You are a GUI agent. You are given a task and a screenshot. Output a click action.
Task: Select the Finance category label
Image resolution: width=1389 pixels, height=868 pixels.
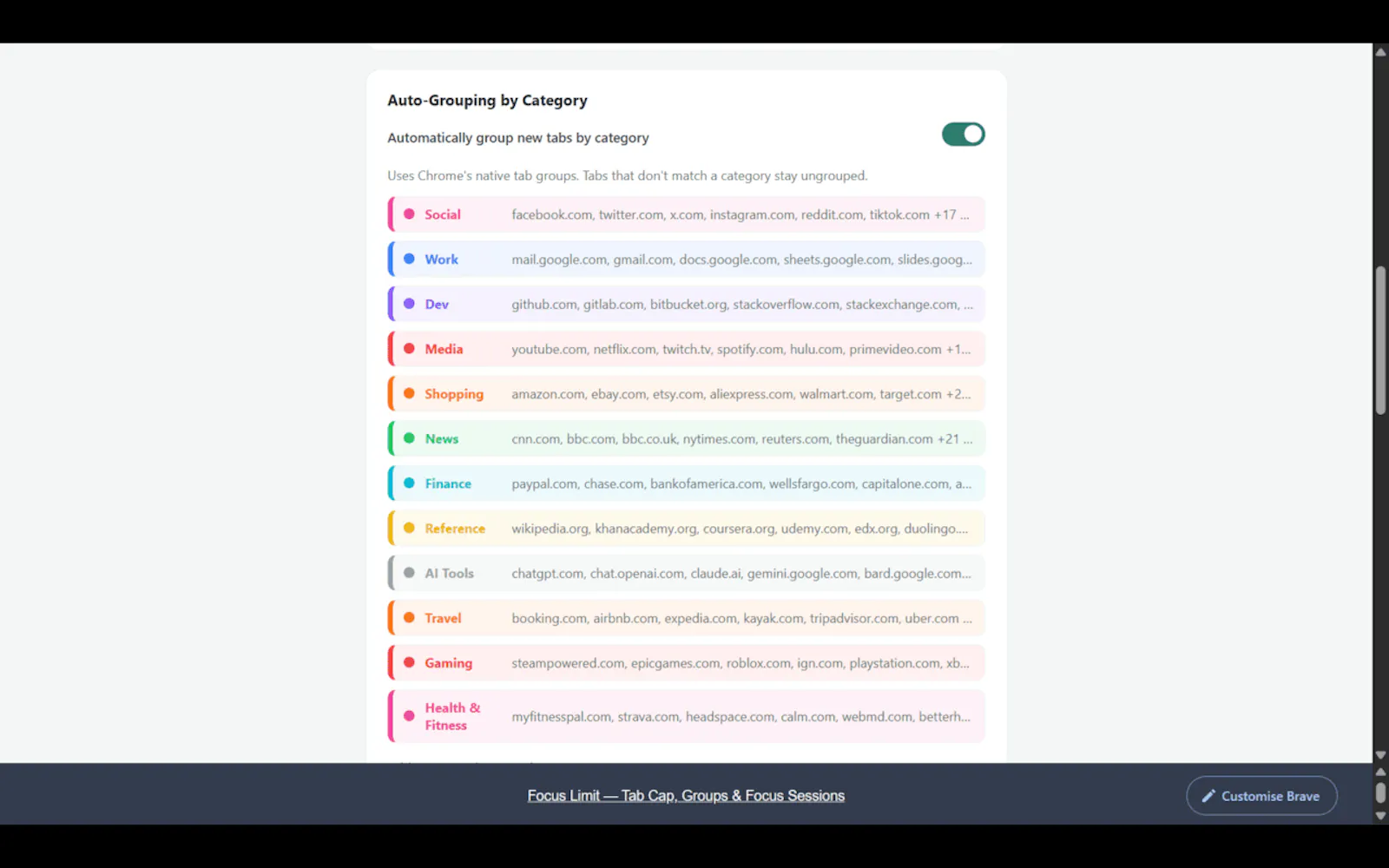(x=448, y=483)
